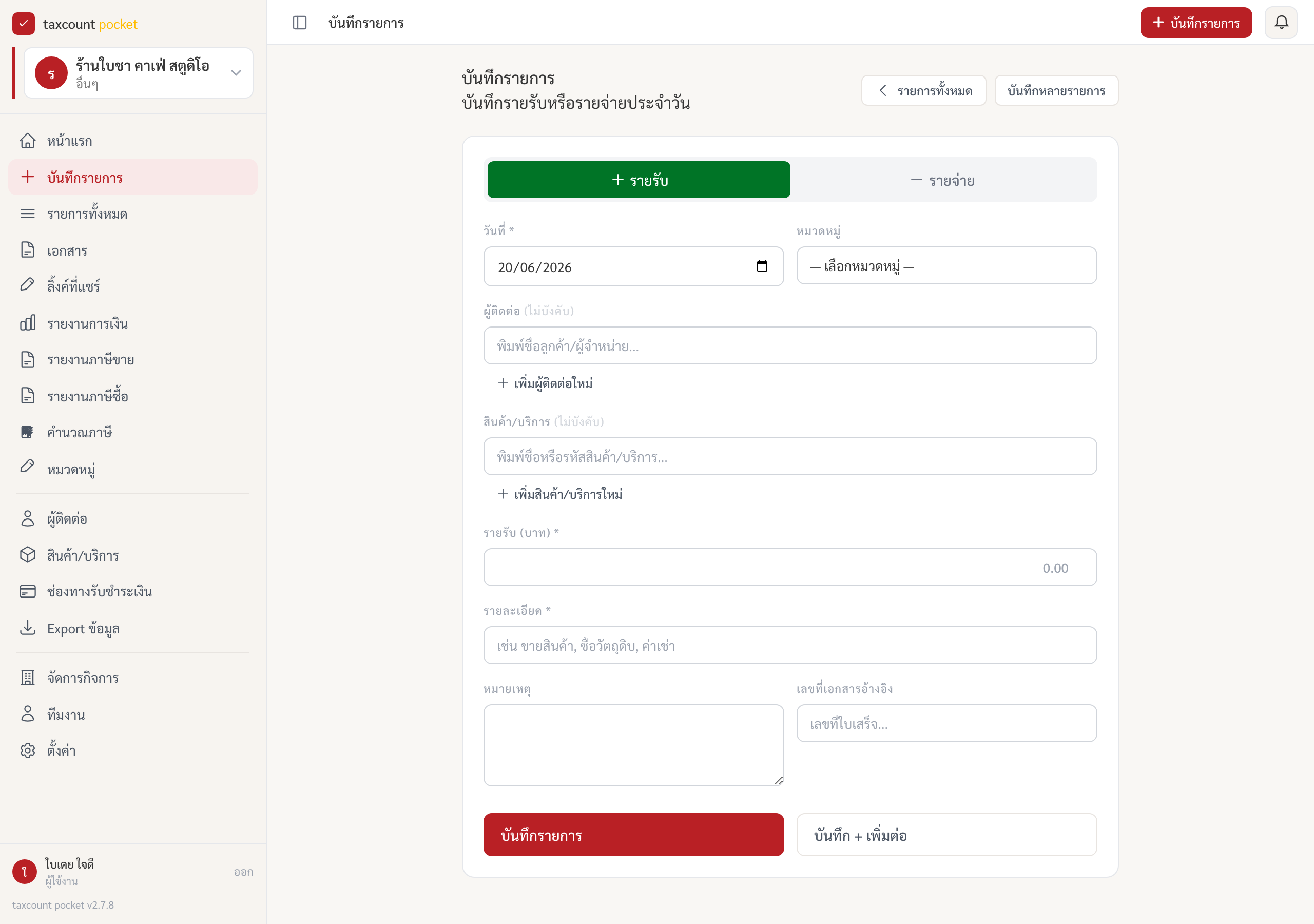1314x924 pixels.
Task: Select บันทึกรายการ in sidebar menu
Action: [x=133, y=178]
